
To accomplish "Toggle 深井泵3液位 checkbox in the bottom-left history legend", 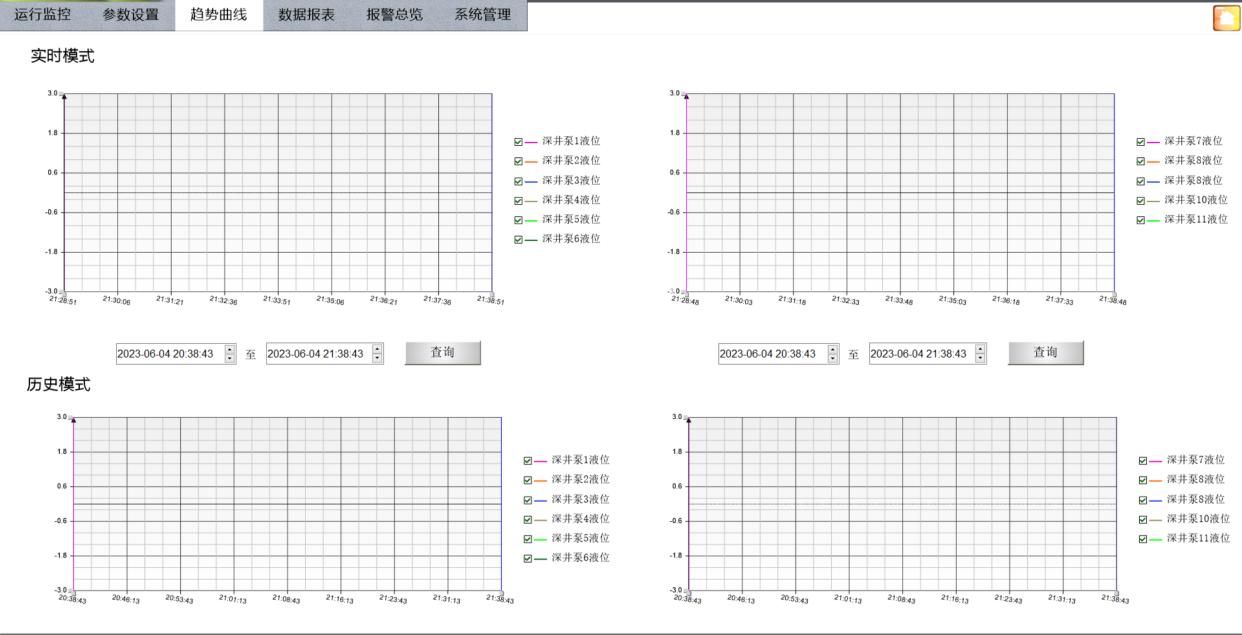I will coord(528,500).
